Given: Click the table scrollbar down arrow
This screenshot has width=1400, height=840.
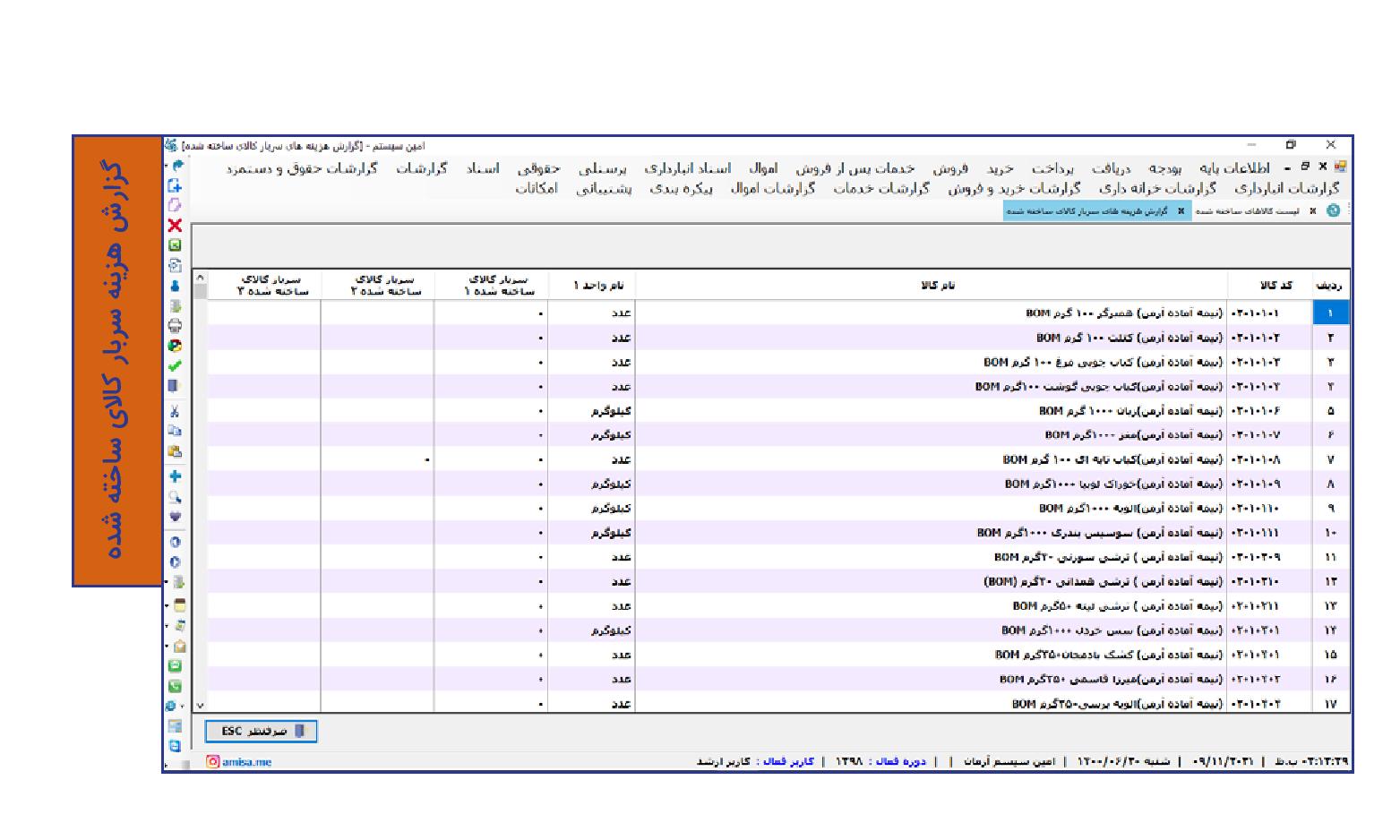Looking at the screenshot, I should coord(200,706).
